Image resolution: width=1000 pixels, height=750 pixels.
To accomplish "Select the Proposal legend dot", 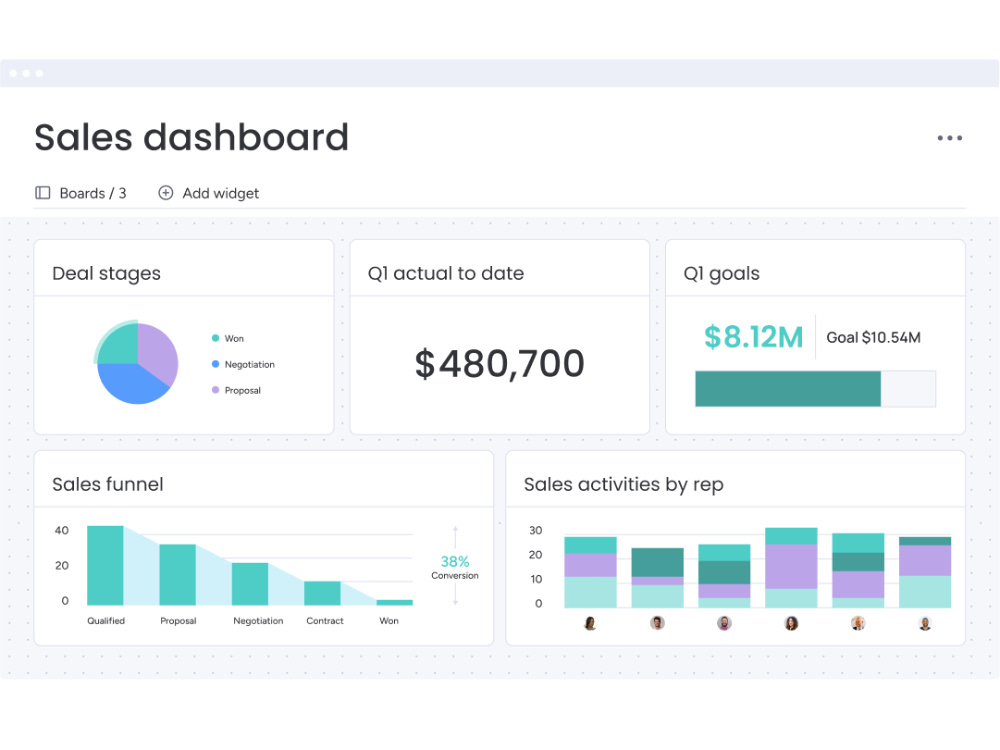I will [x=216, y=390].
